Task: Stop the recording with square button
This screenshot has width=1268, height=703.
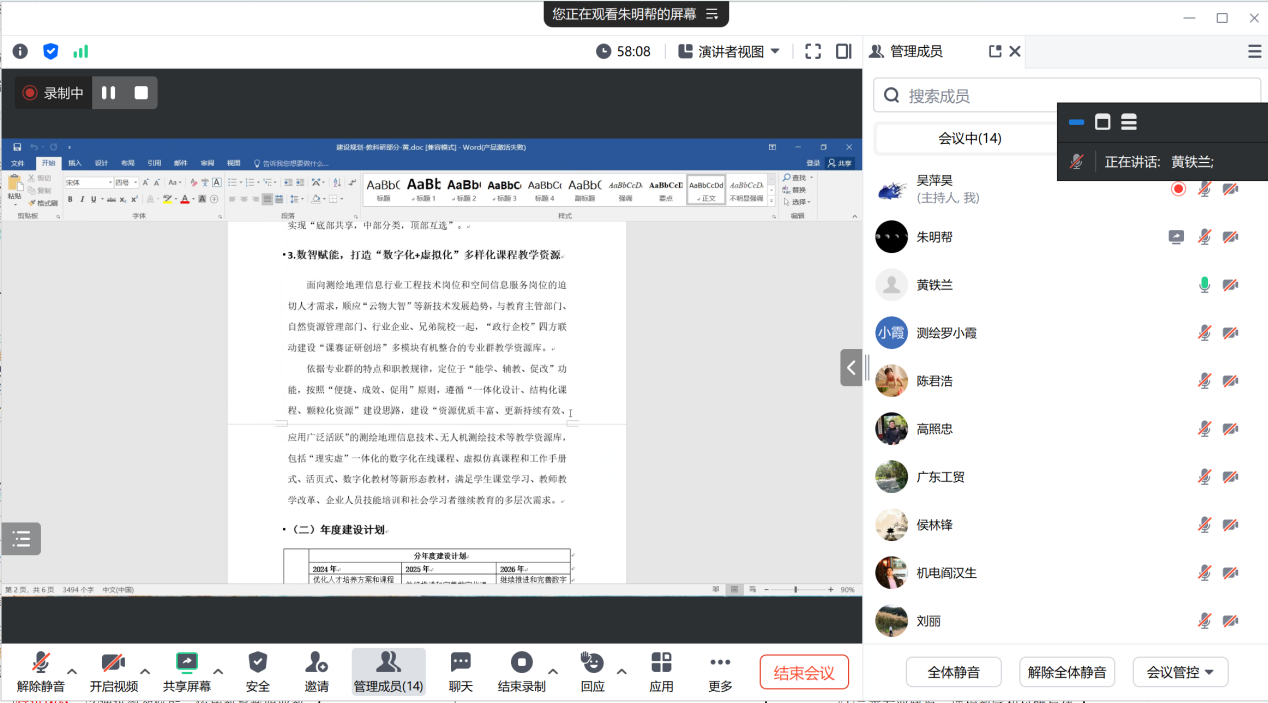Action: [141, 93]
